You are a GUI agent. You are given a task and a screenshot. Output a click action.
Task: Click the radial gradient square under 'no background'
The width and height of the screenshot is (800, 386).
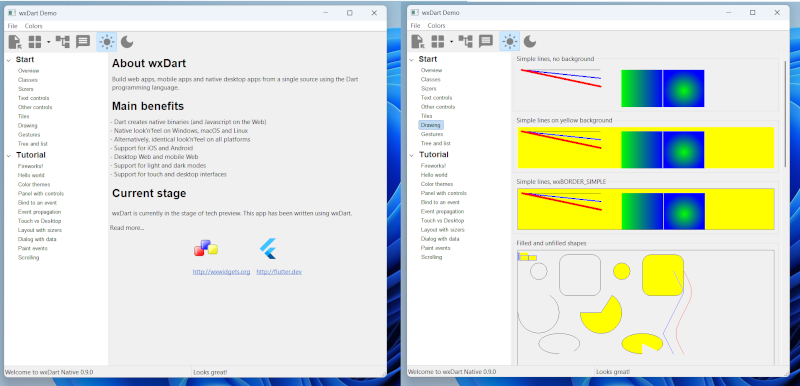tap(684, 89)
